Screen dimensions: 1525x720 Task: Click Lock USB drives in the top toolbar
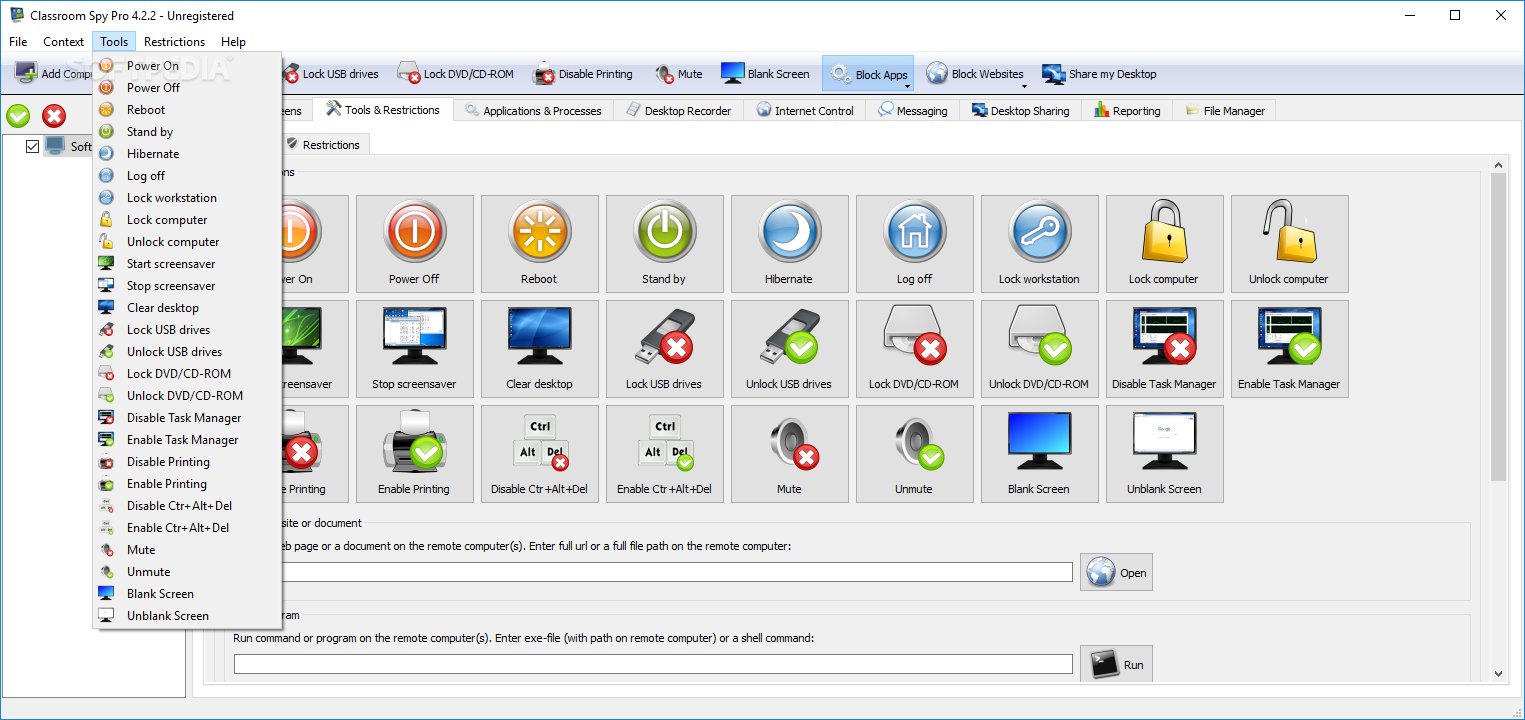(x=330, y=74)
